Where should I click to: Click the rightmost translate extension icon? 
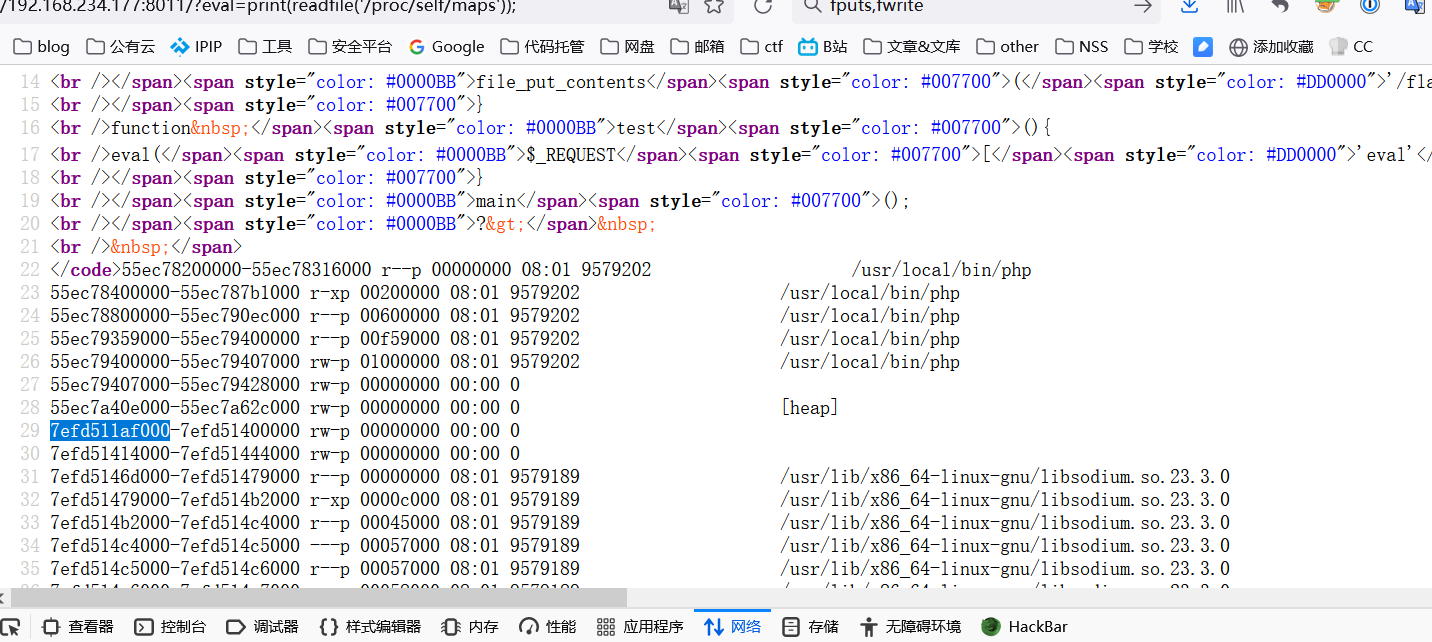coord(1415,7)
